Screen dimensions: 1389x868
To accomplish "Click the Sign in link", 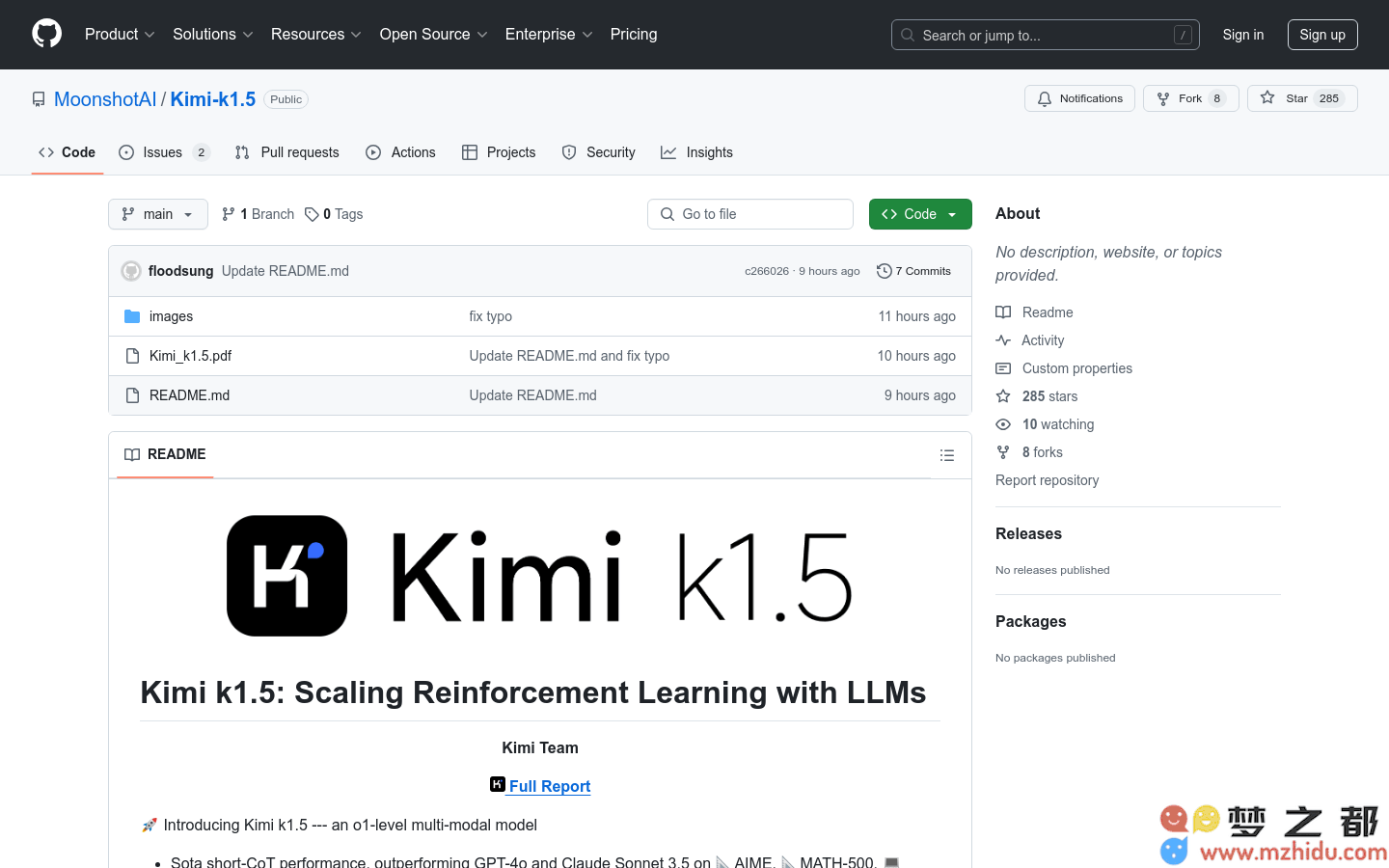I will click(x=1242, y=35).
